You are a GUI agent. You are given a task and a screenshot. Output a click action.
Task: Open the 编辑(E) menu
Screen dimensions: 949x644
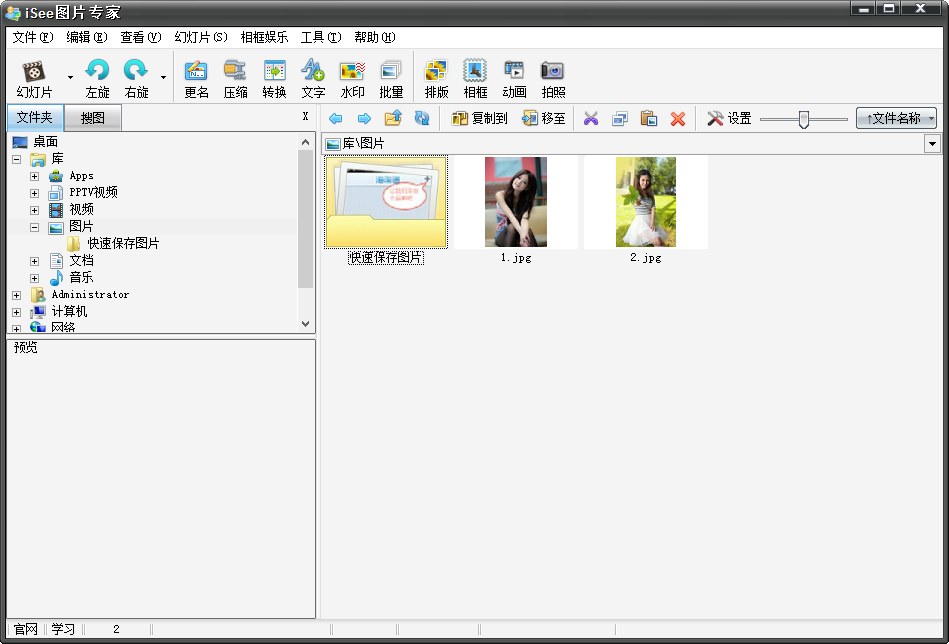(x=87, y=38)
